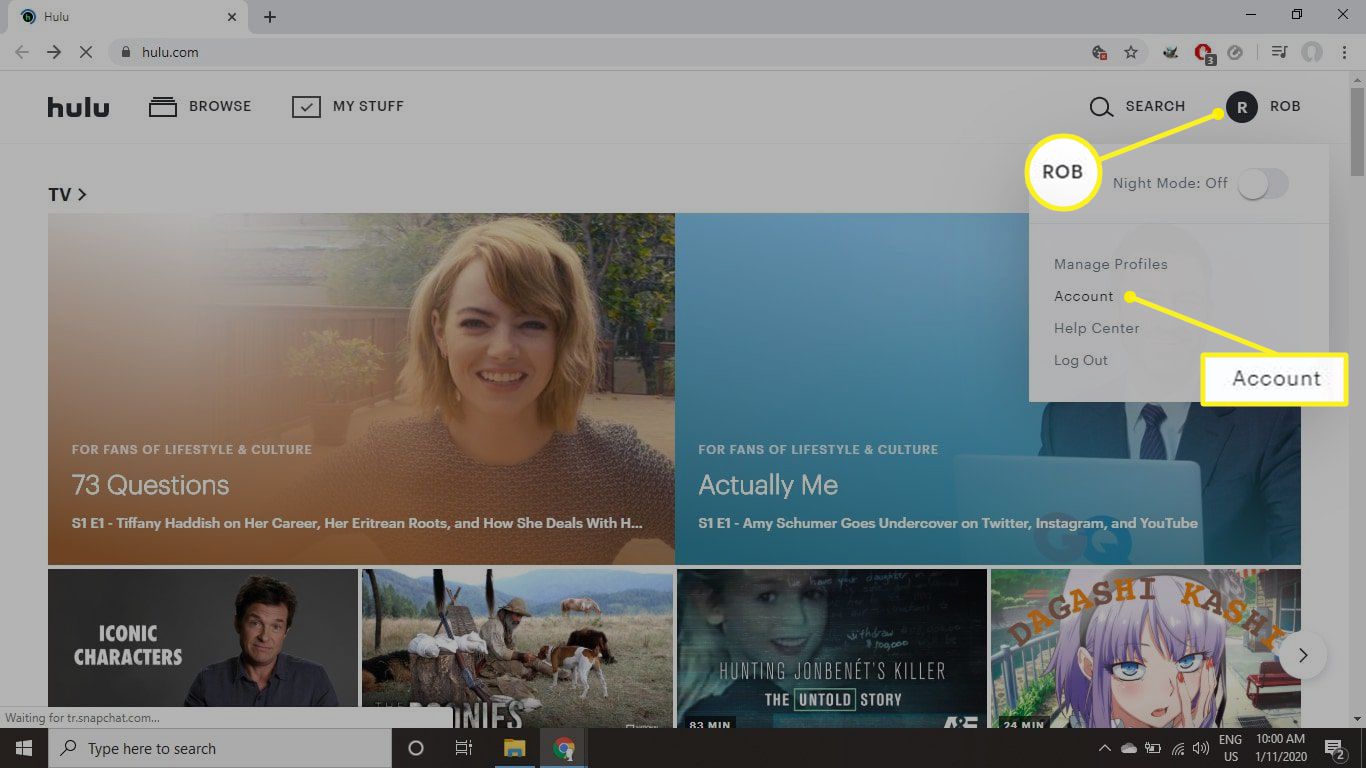The width and height of the screenshot is (1366, 768).
Task: Click the battery tray icon
Action: click(1153, 748)
